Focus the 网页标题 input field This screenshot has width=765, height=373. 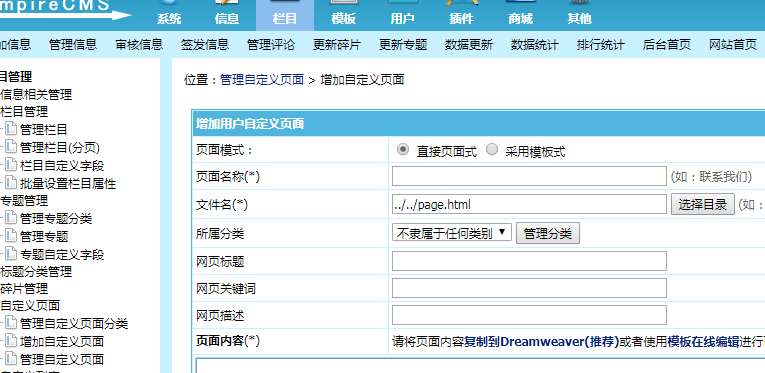(x=529, y=261)
